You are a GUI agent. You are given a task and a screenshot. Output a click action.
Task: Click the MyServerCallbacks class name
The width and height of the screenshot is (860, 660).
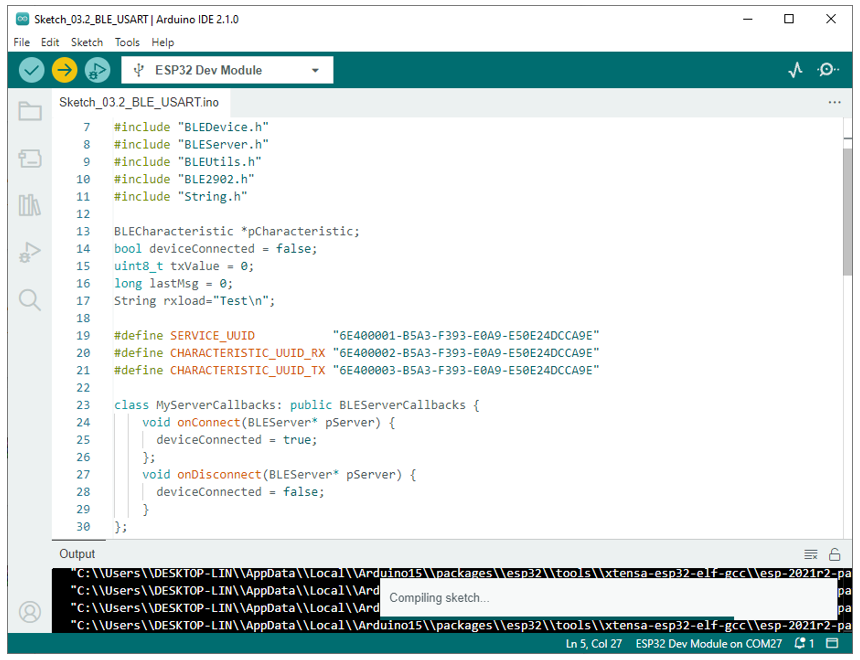tap(216, 405)
